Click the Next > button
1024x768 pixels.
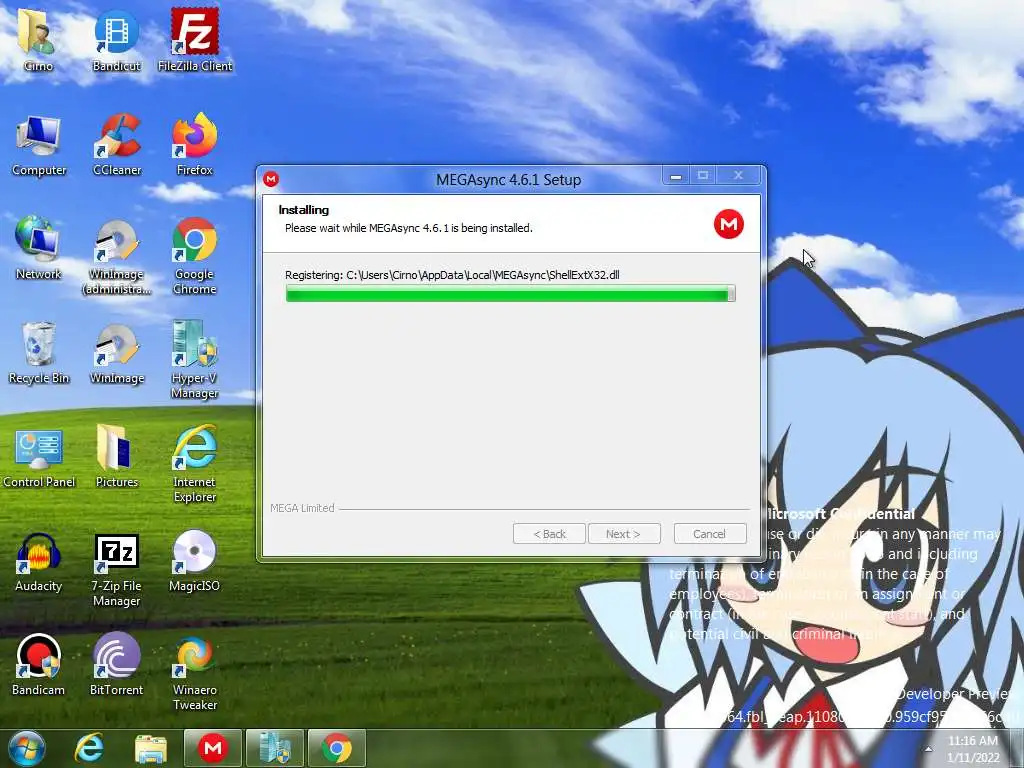click(x=624, y=534)
